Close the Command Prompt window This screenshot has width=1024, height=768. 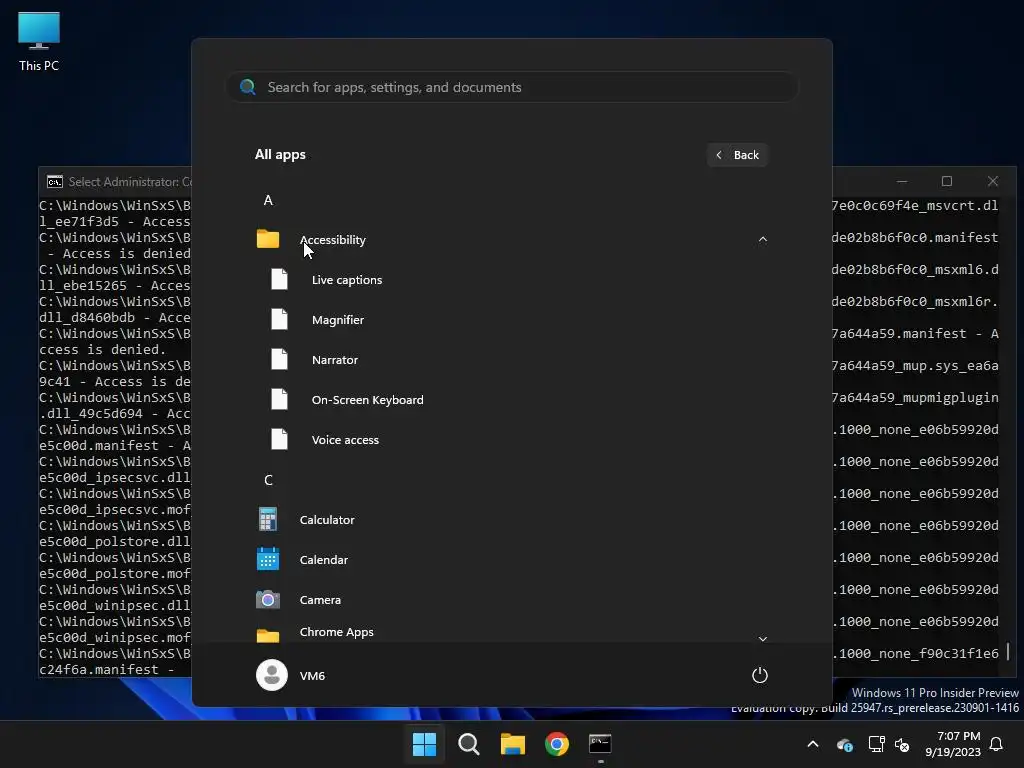(993, 181)
